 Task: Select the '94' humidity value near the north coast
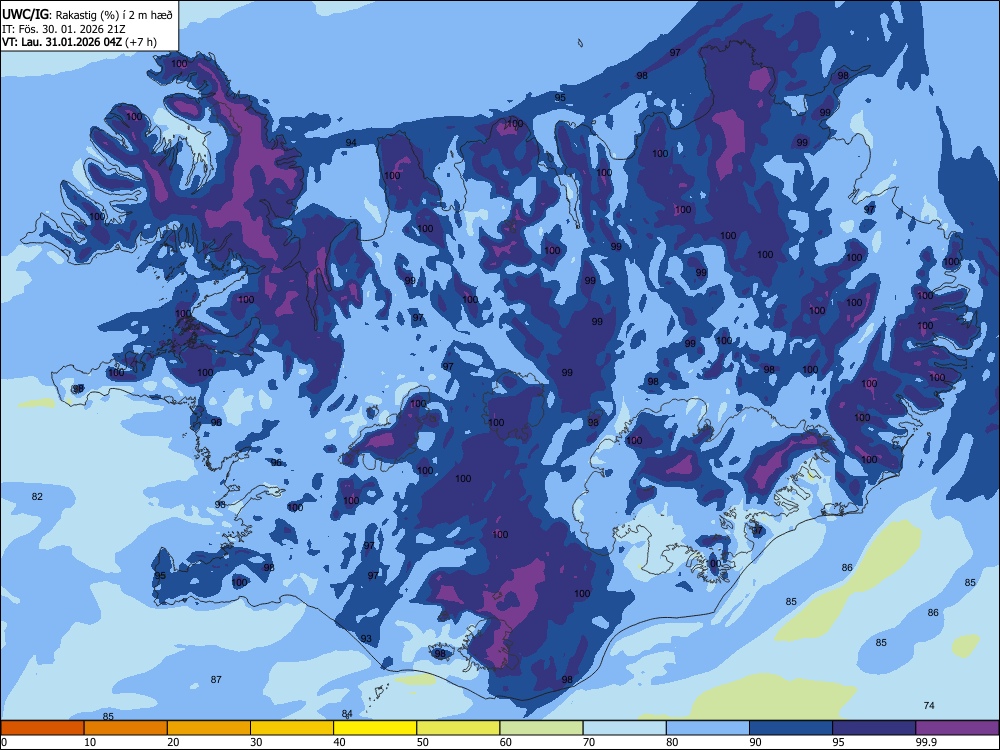click(x=351, y=142)
